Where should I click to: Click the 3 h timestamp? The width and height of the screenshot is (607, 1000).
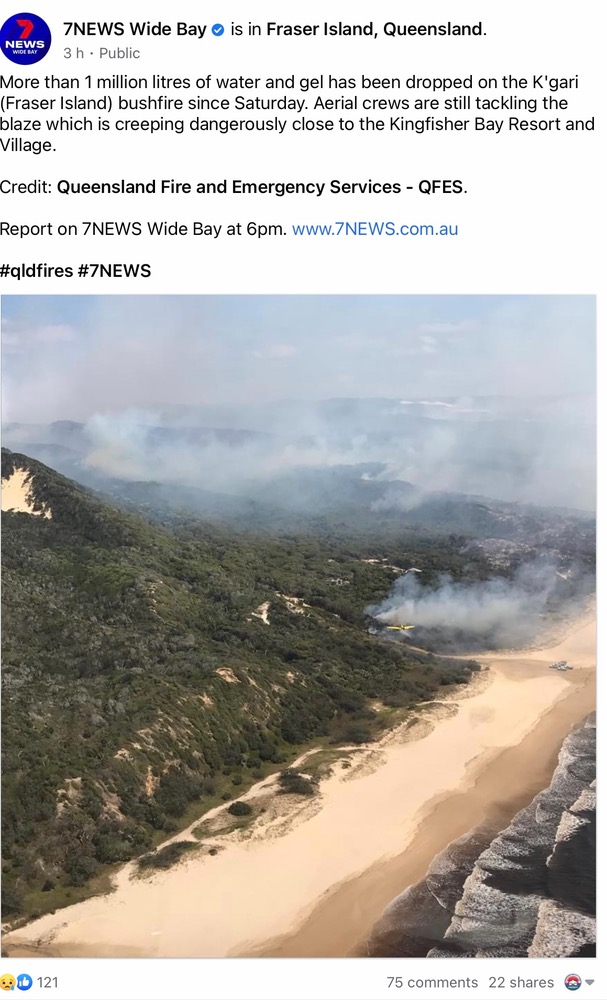pyautogui.click(x=73, y=54)
